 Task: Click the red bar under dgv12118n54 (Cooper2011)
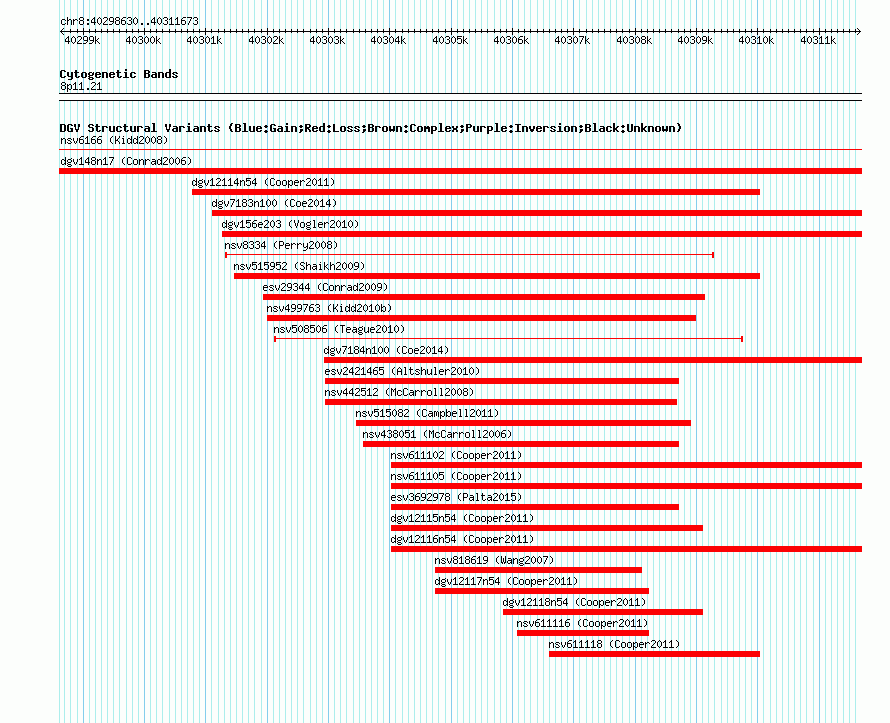(x=603, y=612)
